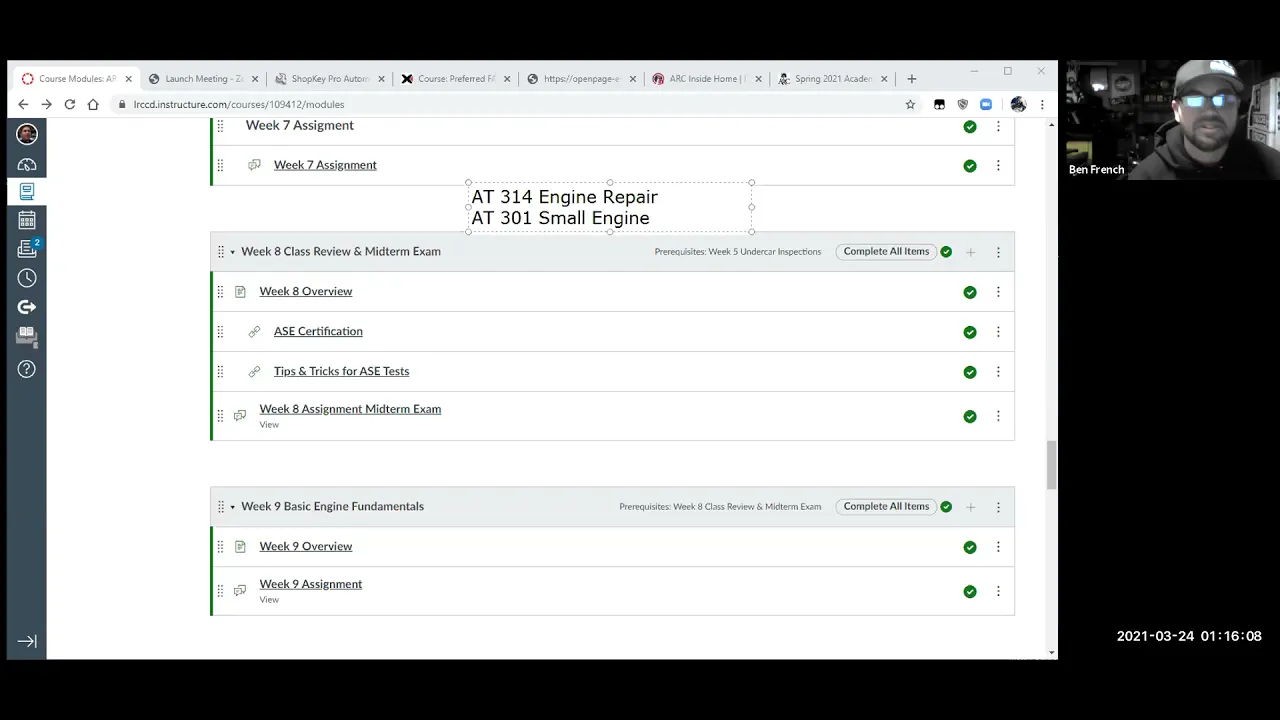This screenshot has width=1280, height=720.
Task: Open a new browser tab
Action: [x=911, y=78]
